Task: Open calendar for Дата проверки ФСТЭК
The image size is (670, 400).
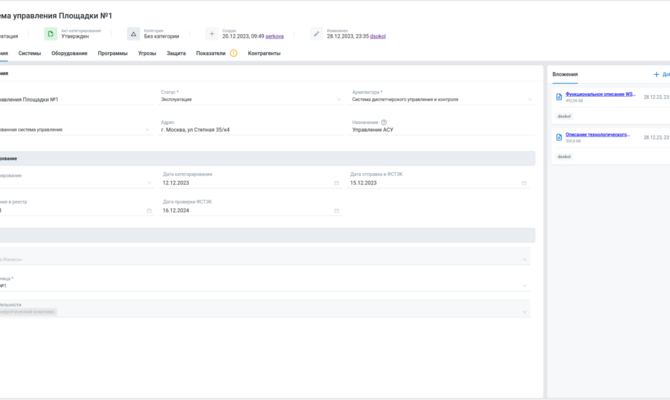Action: pos(336,211)
